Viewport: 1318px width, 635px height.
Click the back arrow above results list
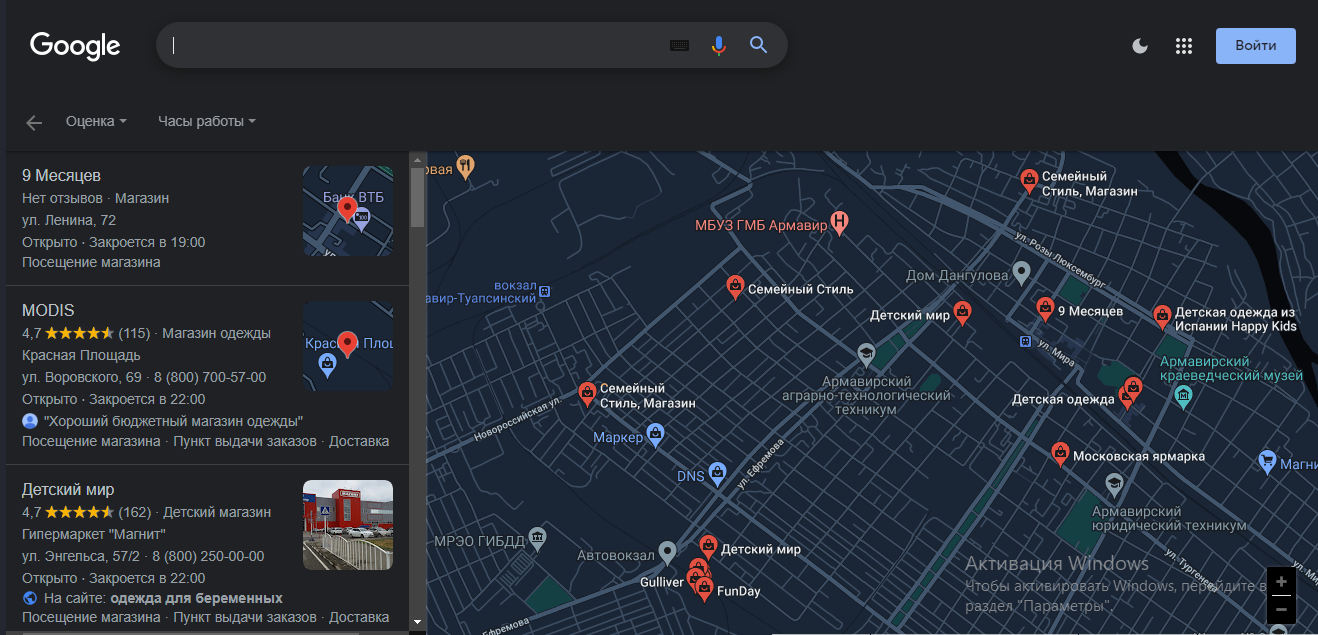click(x=34, y=122)
